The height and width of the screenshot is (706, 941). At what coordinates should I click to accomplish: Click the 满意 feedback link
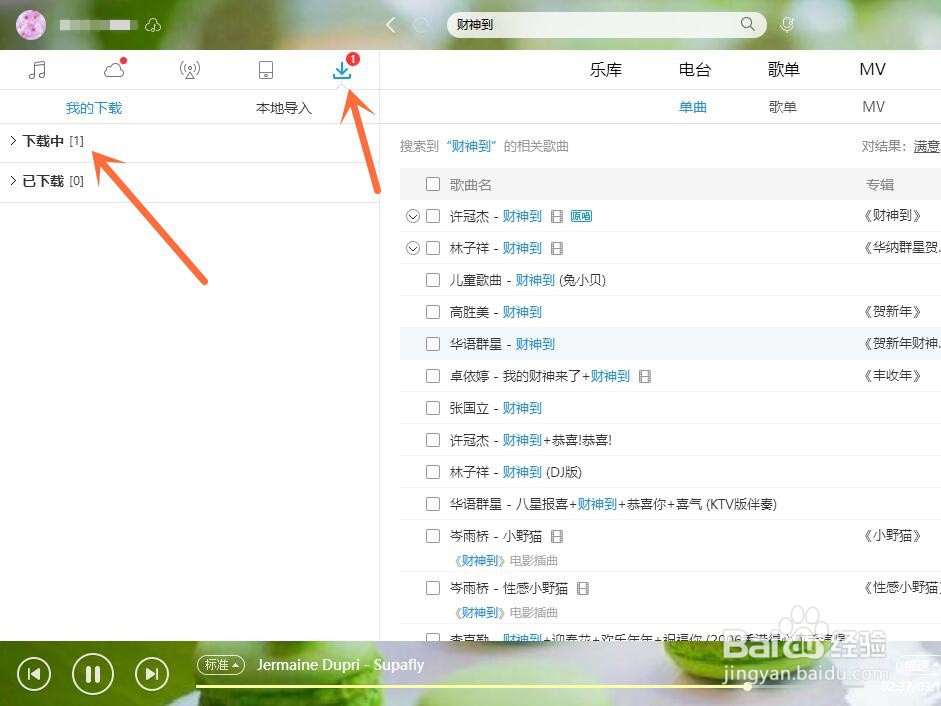[925, 145]
